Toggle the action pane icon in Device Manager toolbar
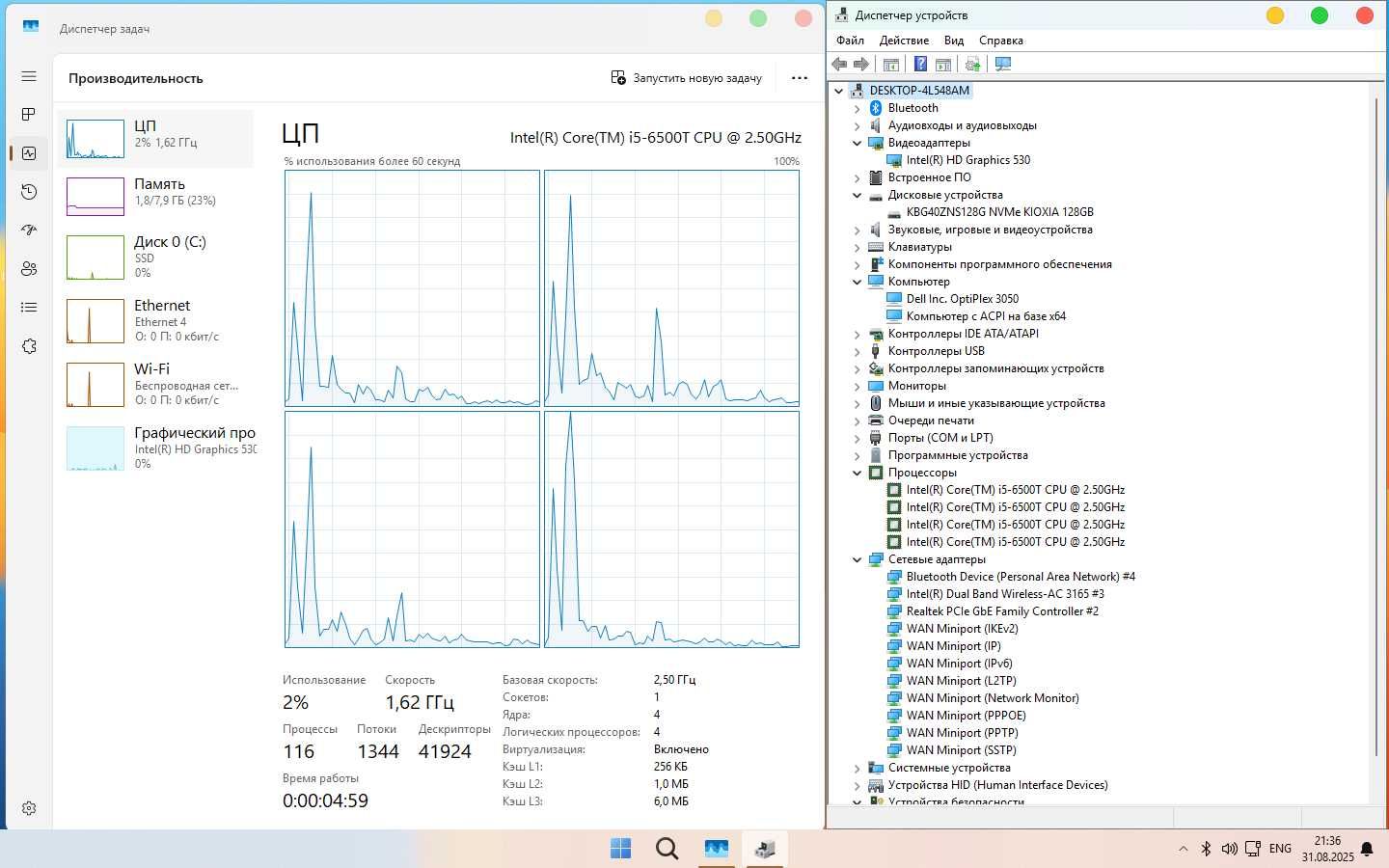The height and width of the screenshot is (868, 1389). pos(943,64)
